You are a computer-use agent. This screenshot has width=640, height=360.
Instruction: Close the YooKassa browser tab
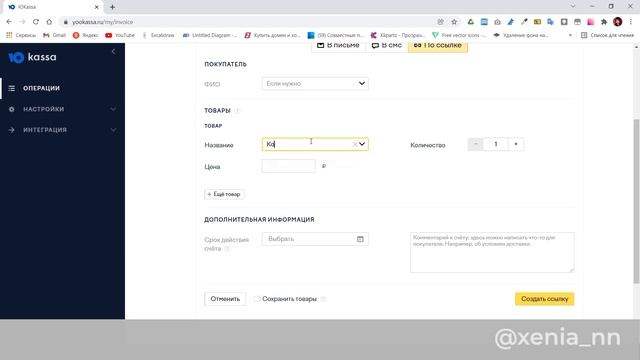click(x=97, y=7)
